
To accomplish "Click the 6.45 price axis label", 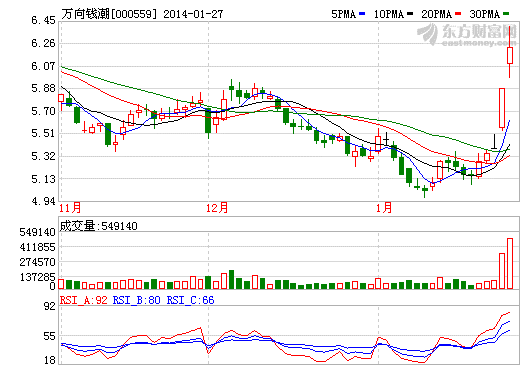I will [43, 21].
